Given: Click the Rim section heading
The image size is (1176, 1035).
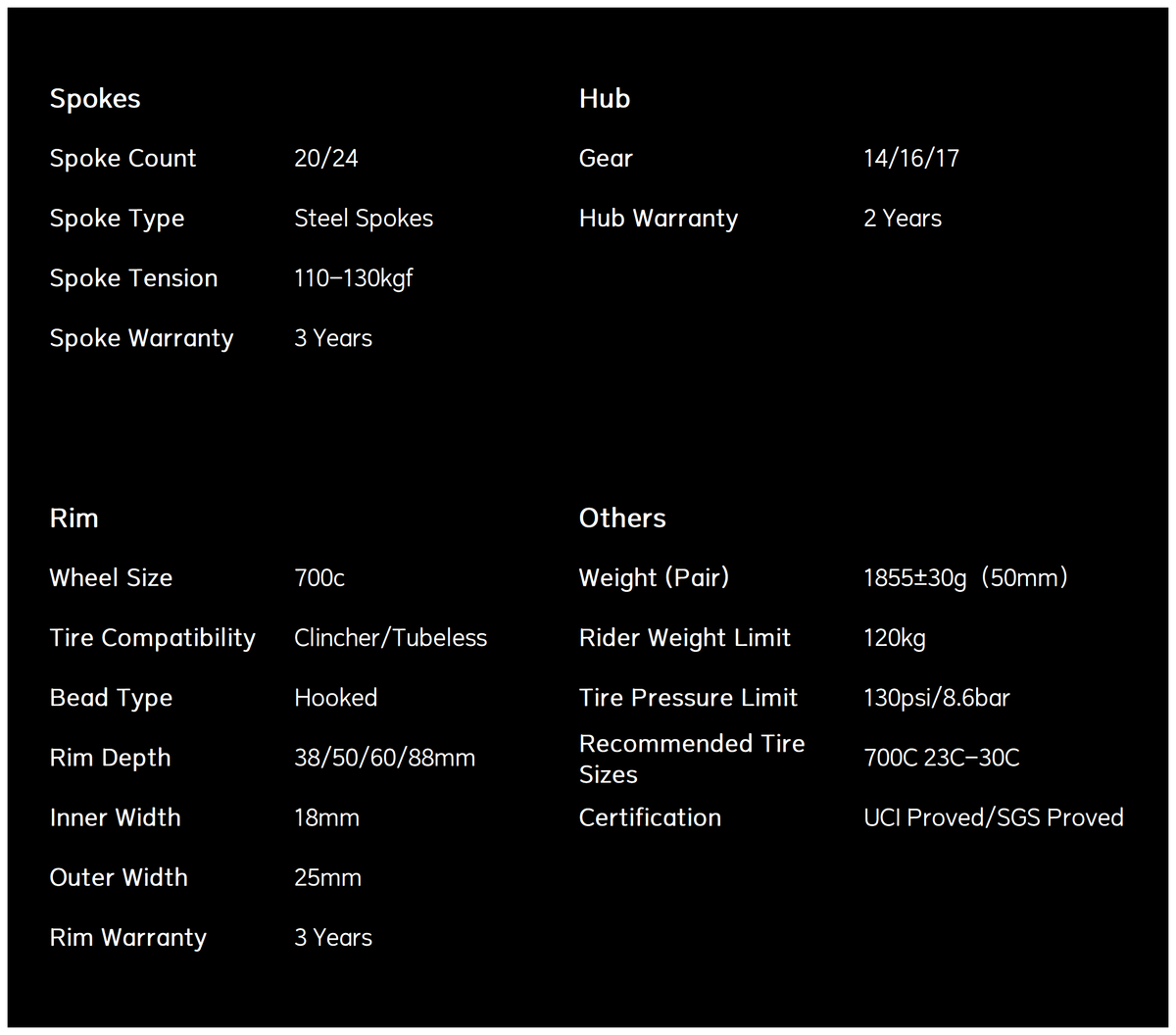Looking at the screenshot, I should coord(74,517).
